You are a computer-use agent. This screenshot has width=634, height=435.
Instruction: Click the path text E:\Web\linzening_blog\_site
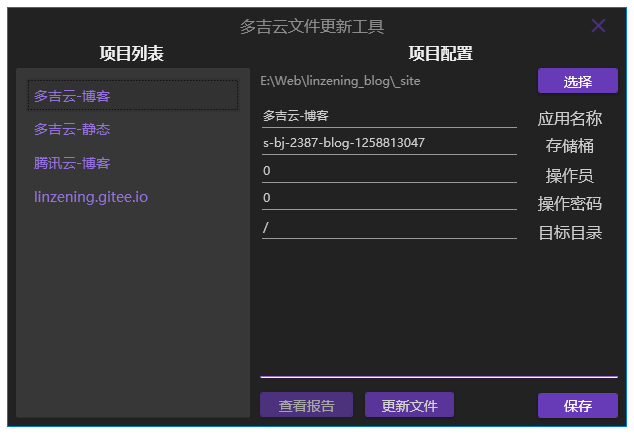[x=340, y=81]
